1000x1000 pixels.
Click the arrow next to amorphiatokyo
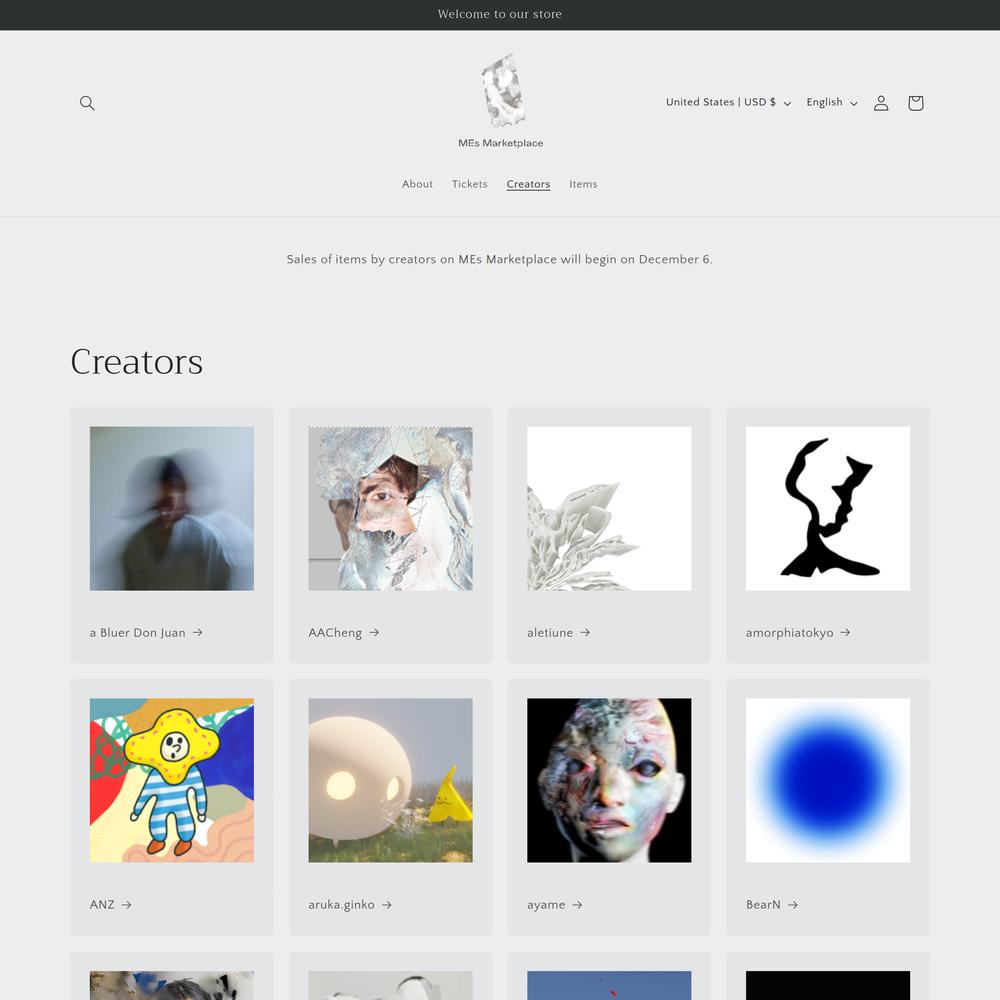click(845, 632)
